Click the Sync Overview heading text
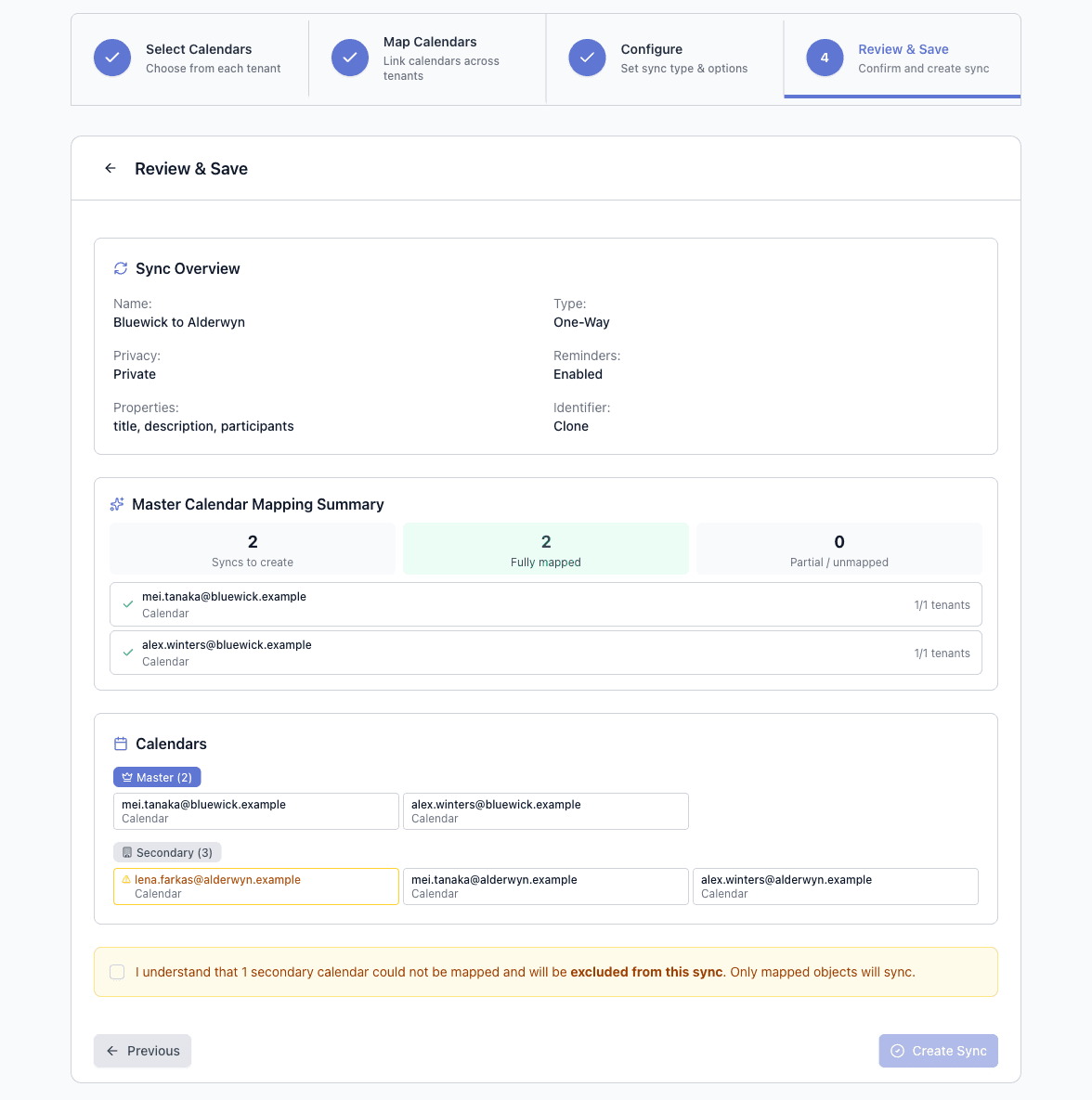Screen dimensions: 1092x1100 click(x=188, y=268)
